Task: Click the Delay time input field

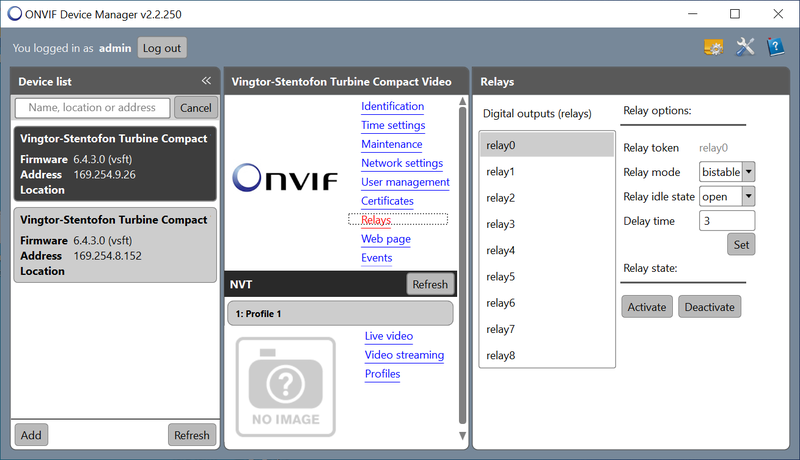Action: 727,221
